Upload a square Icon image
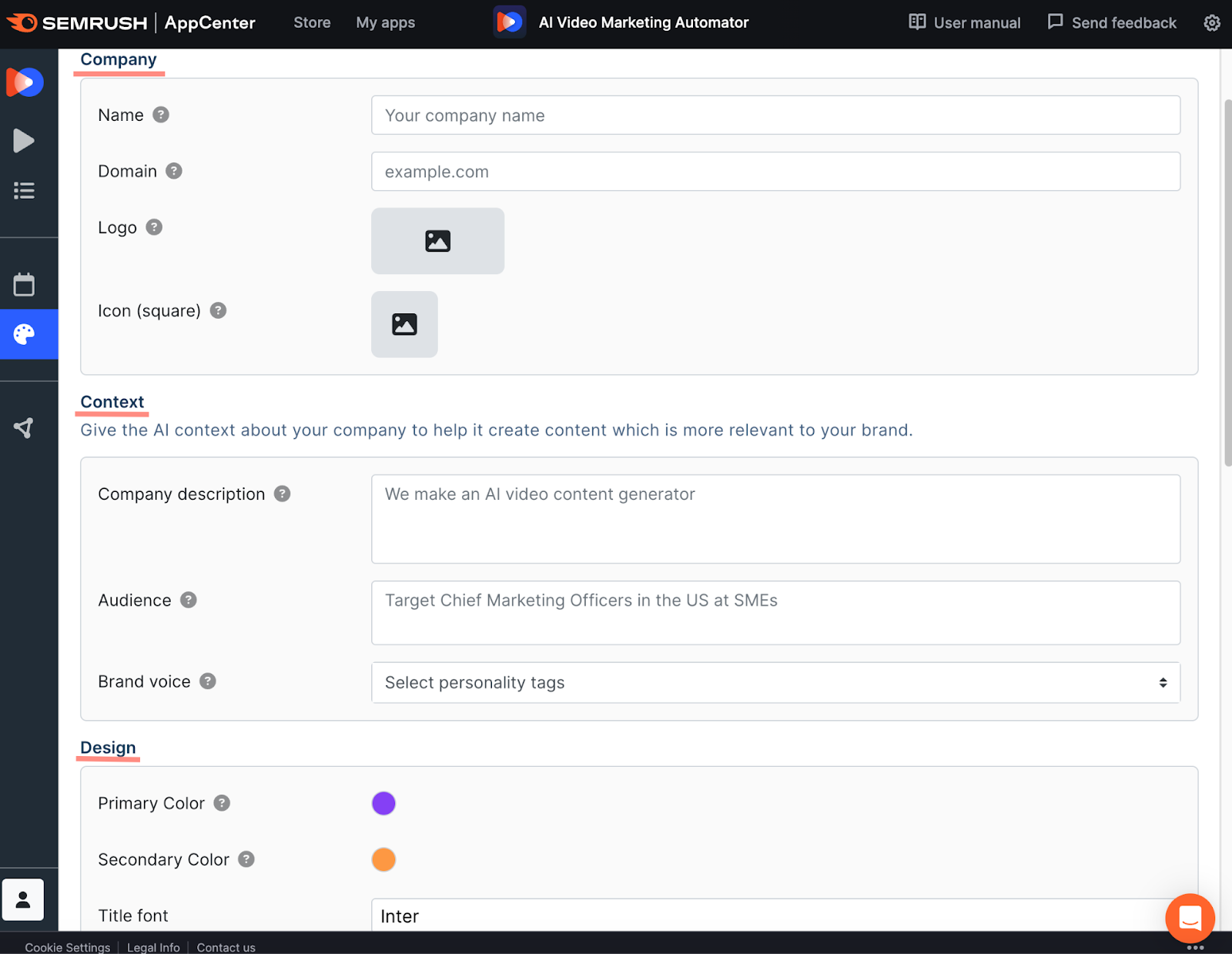The image size is (1232, 954). [x=404, y=324]
